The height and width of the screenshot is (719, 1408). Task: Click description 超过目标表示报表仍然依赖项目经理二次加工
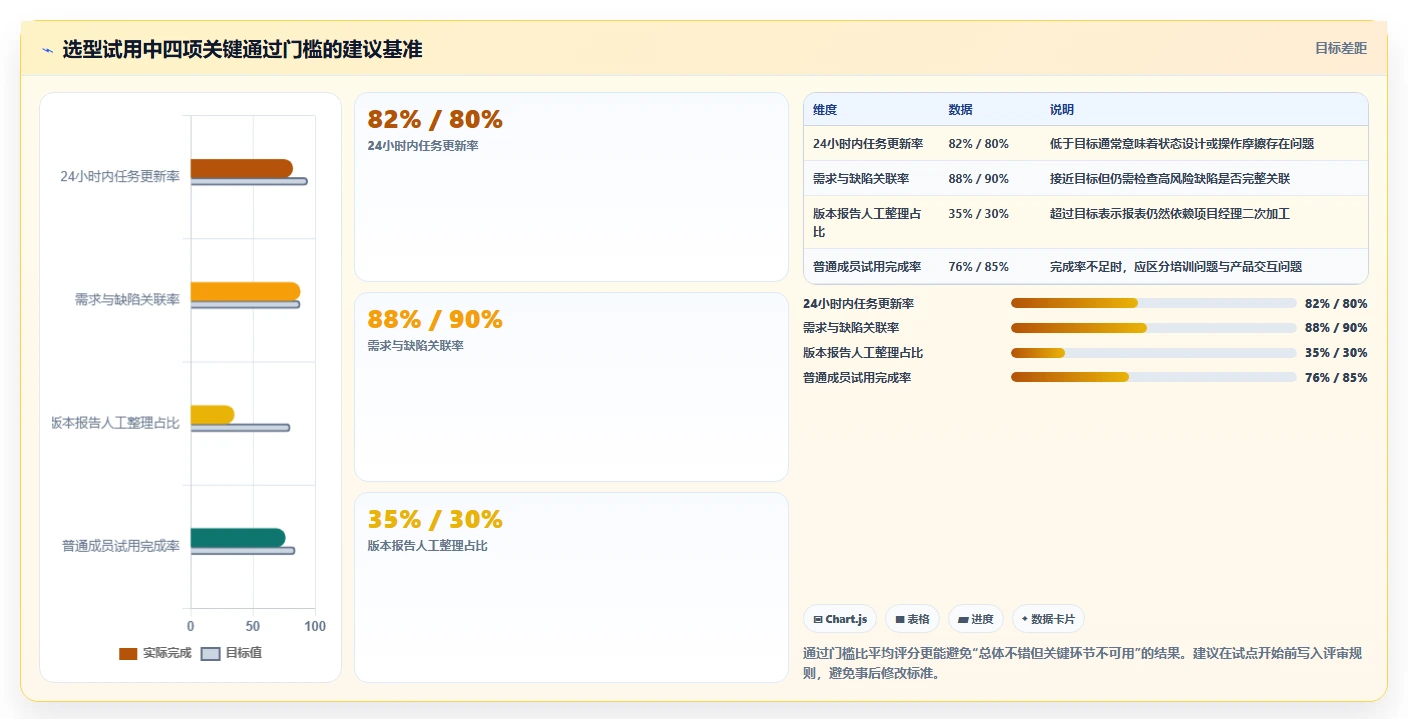pos(1170,214)
